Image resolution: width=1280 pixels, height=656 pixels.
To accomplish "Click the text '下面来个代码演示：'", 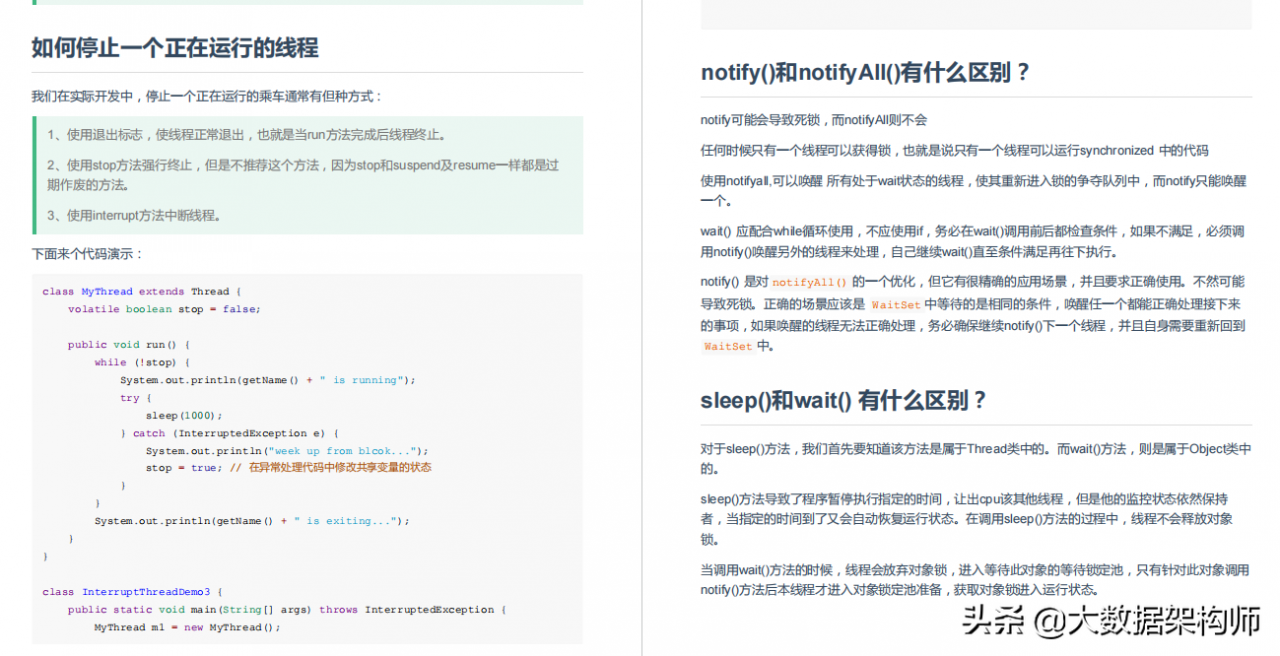I will pyautogui.click(x=88, y=254).
